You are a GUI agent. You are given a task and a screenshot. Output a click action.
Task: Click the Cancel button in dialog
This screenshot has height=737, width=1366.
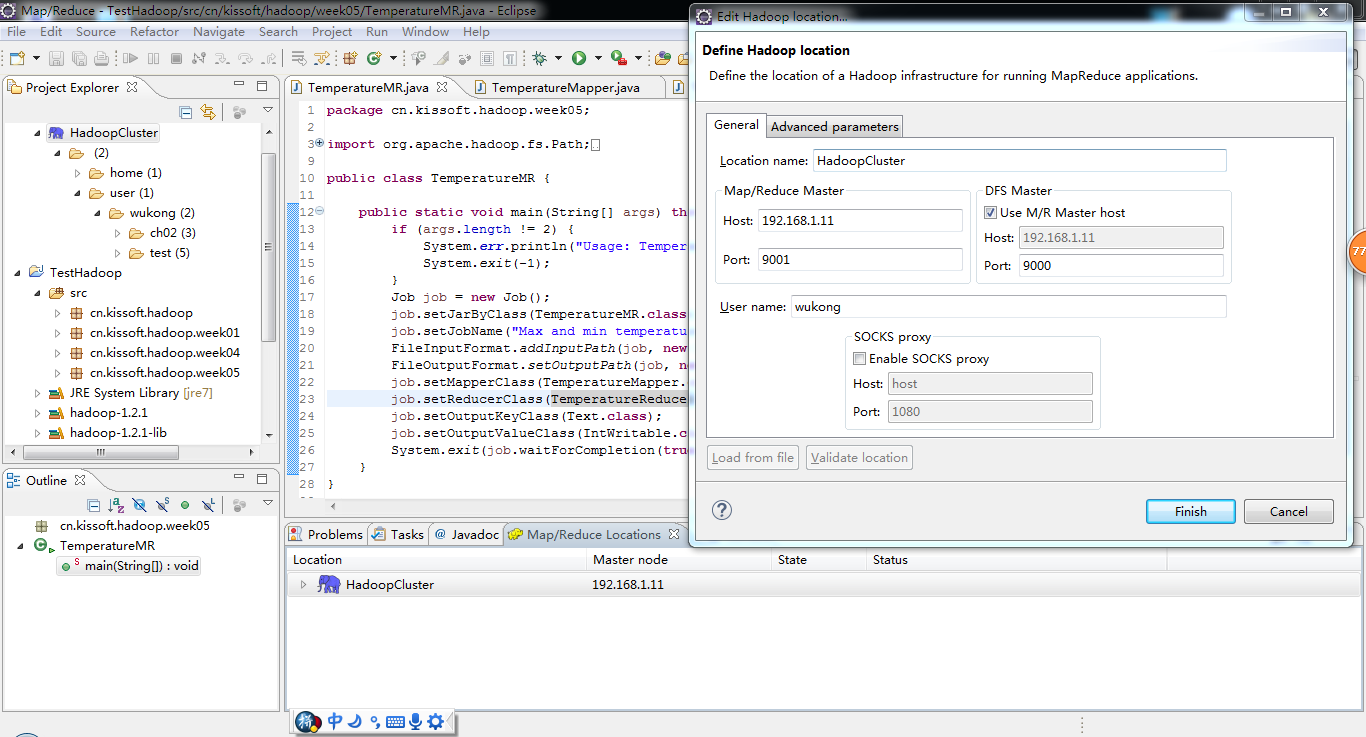1289,511
